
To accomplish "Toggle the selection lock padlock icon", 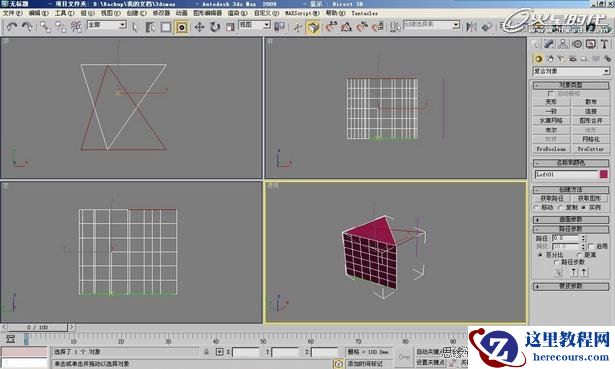I will pyautogui.click(x=206, y=352).
